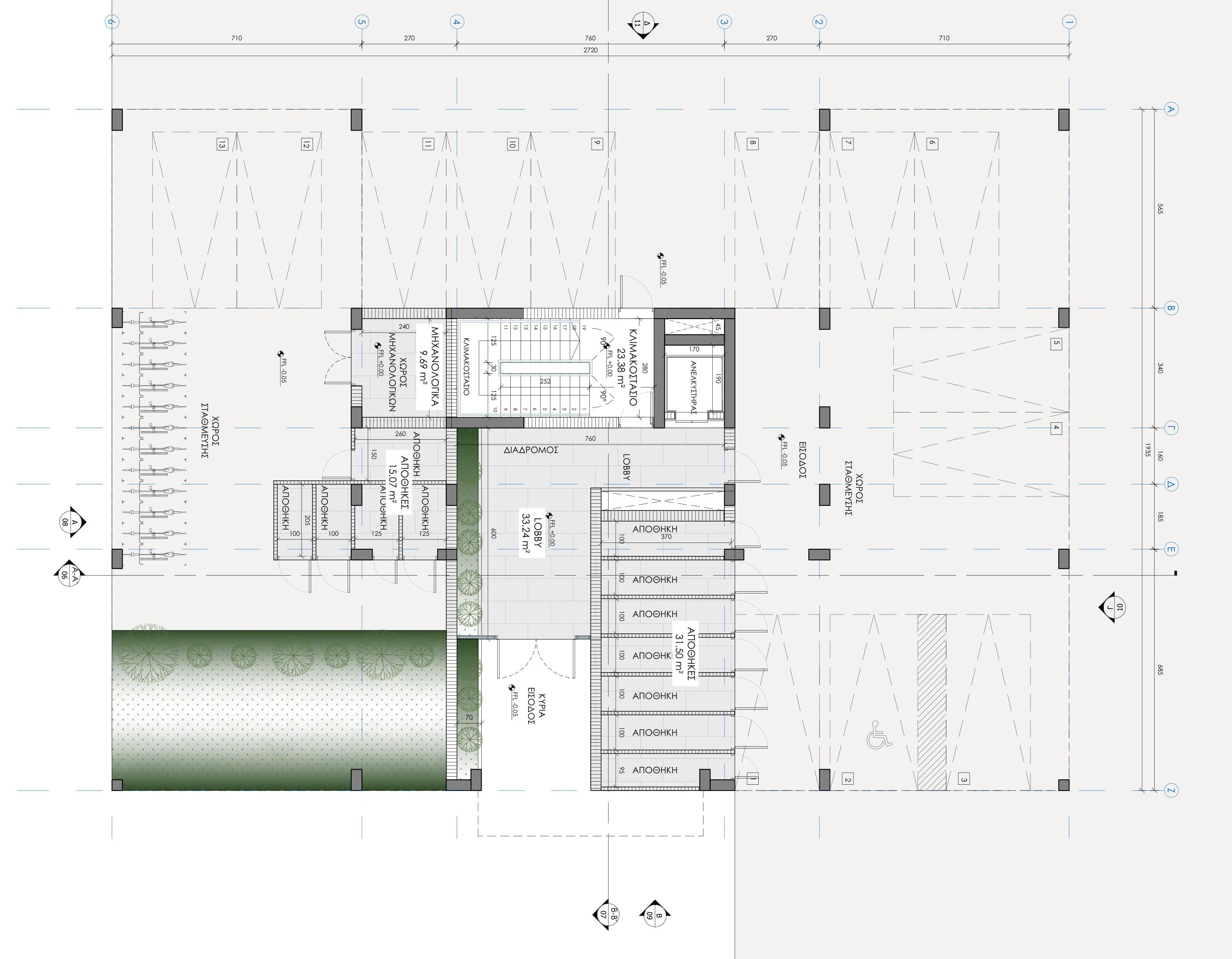
Task: Select the parking space box numbered 12
Action: 306,144
